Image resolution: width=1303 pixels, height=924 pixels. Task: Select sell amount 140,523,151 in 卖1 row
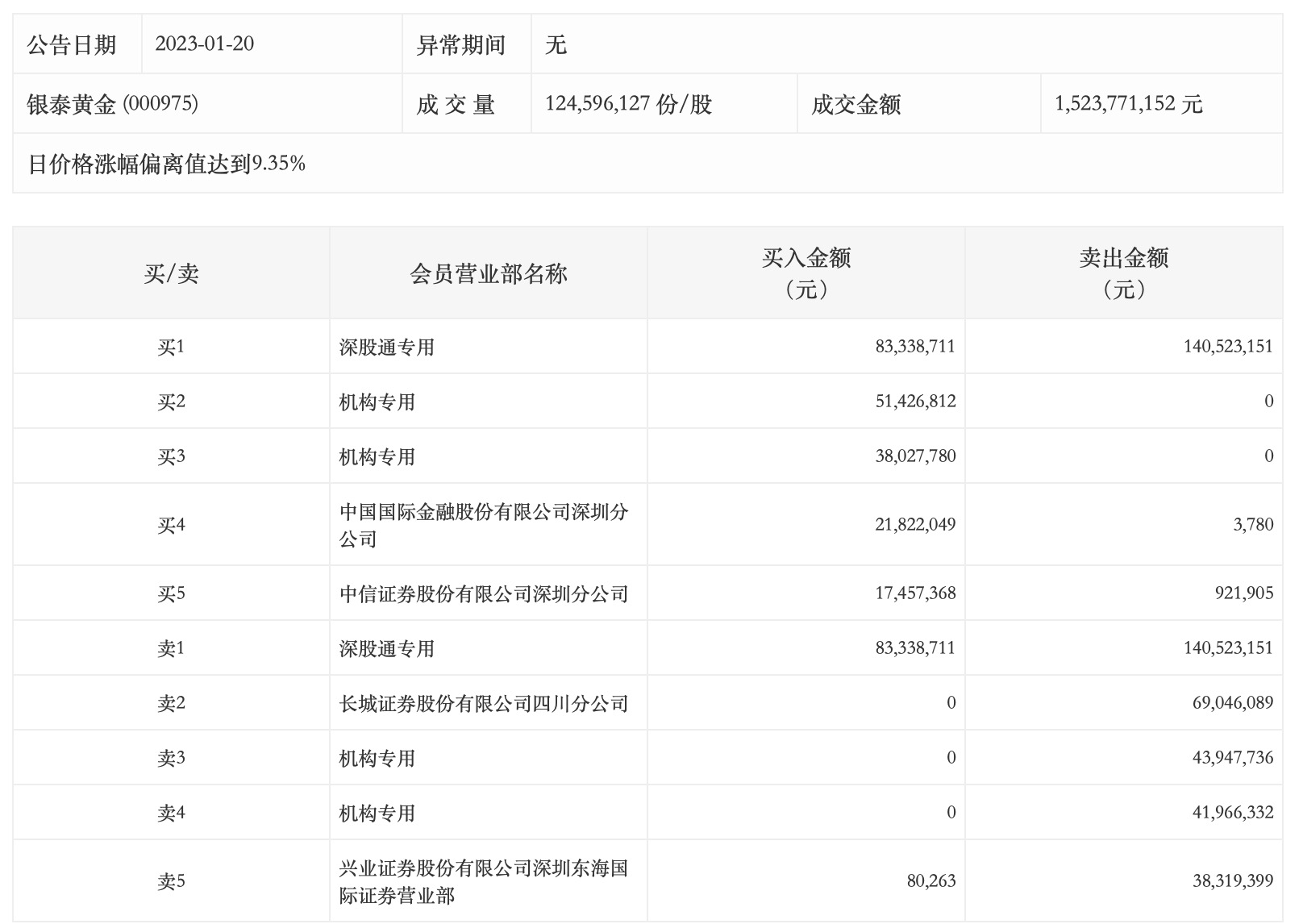(1229, 648)
